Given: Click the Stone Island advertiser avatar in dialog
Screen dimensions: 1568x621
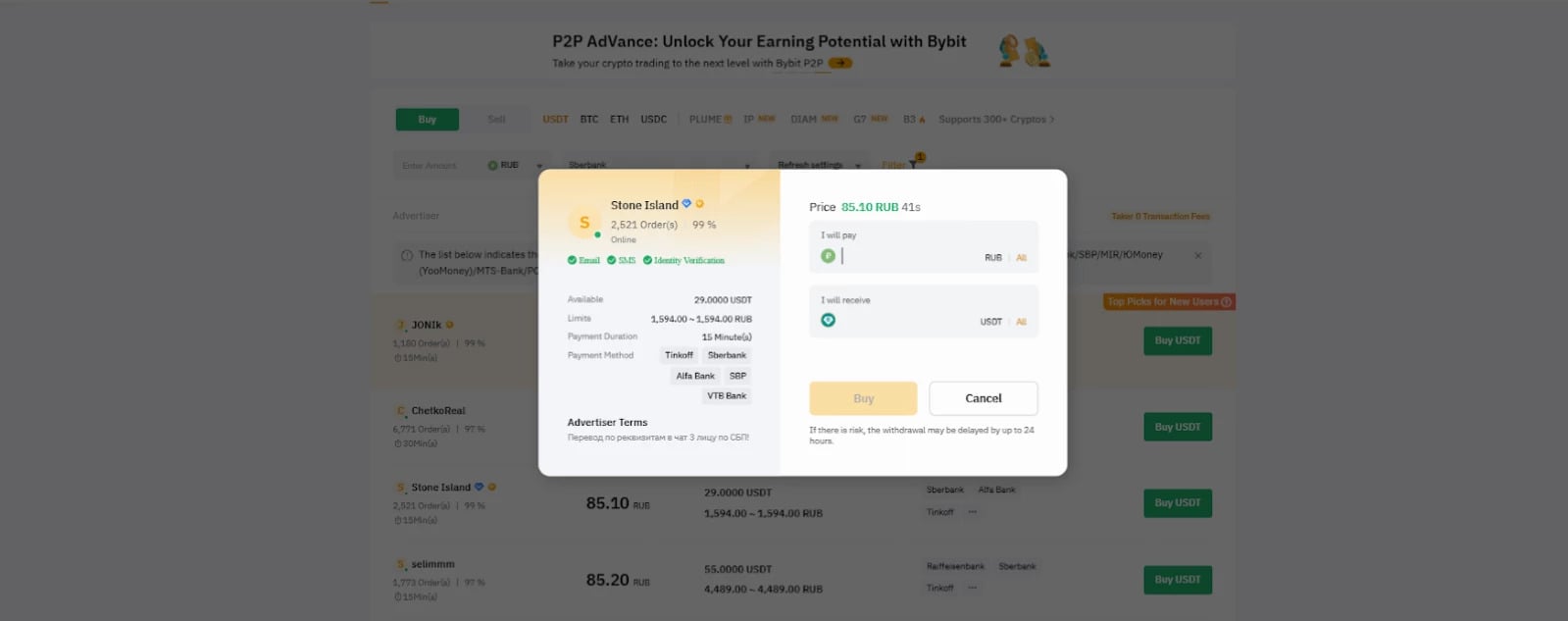Looking at the screenshot, I should (584, 223).
